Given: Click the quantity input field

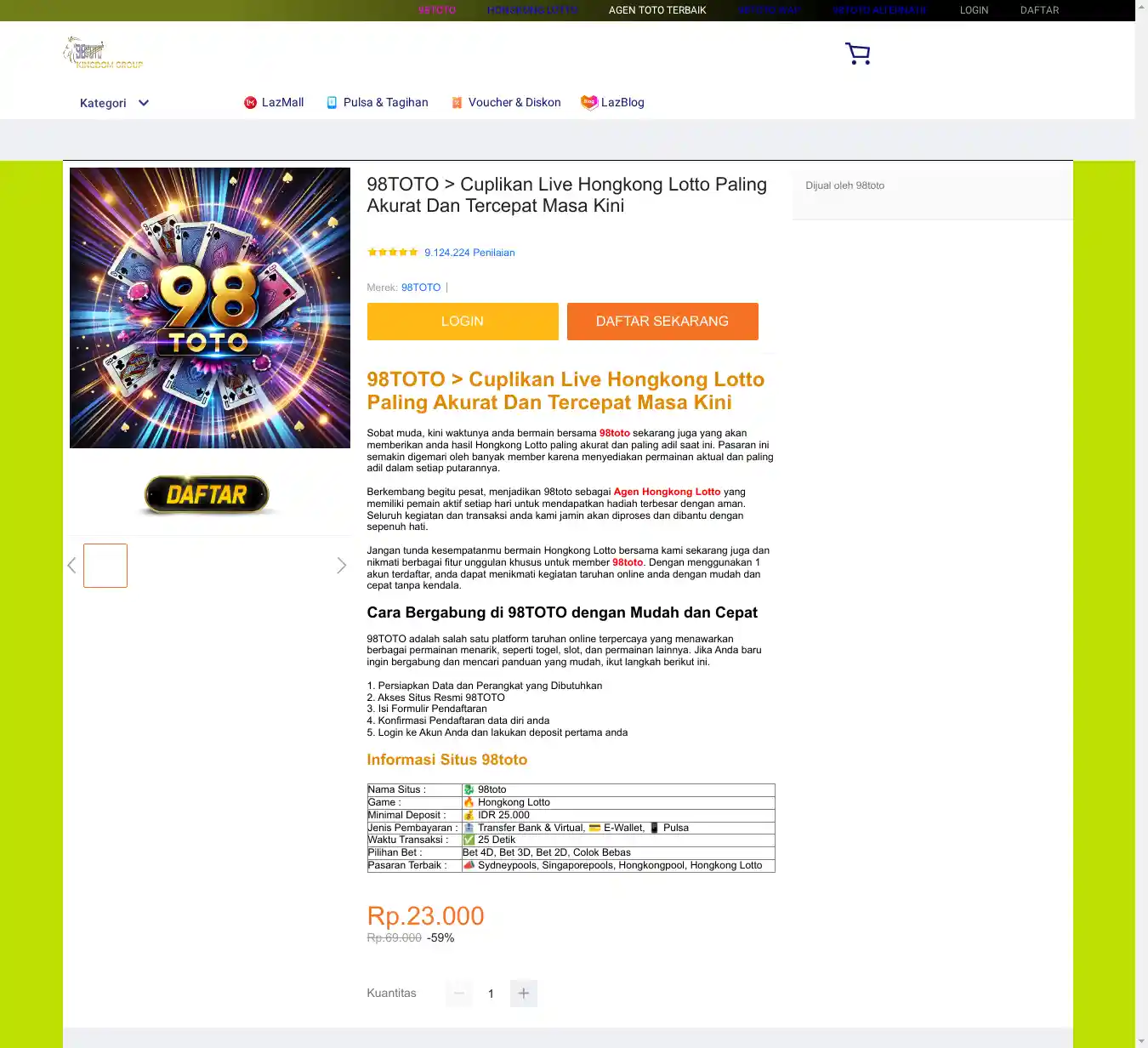Looking at the screenshot, I should (x=491, y=994).
